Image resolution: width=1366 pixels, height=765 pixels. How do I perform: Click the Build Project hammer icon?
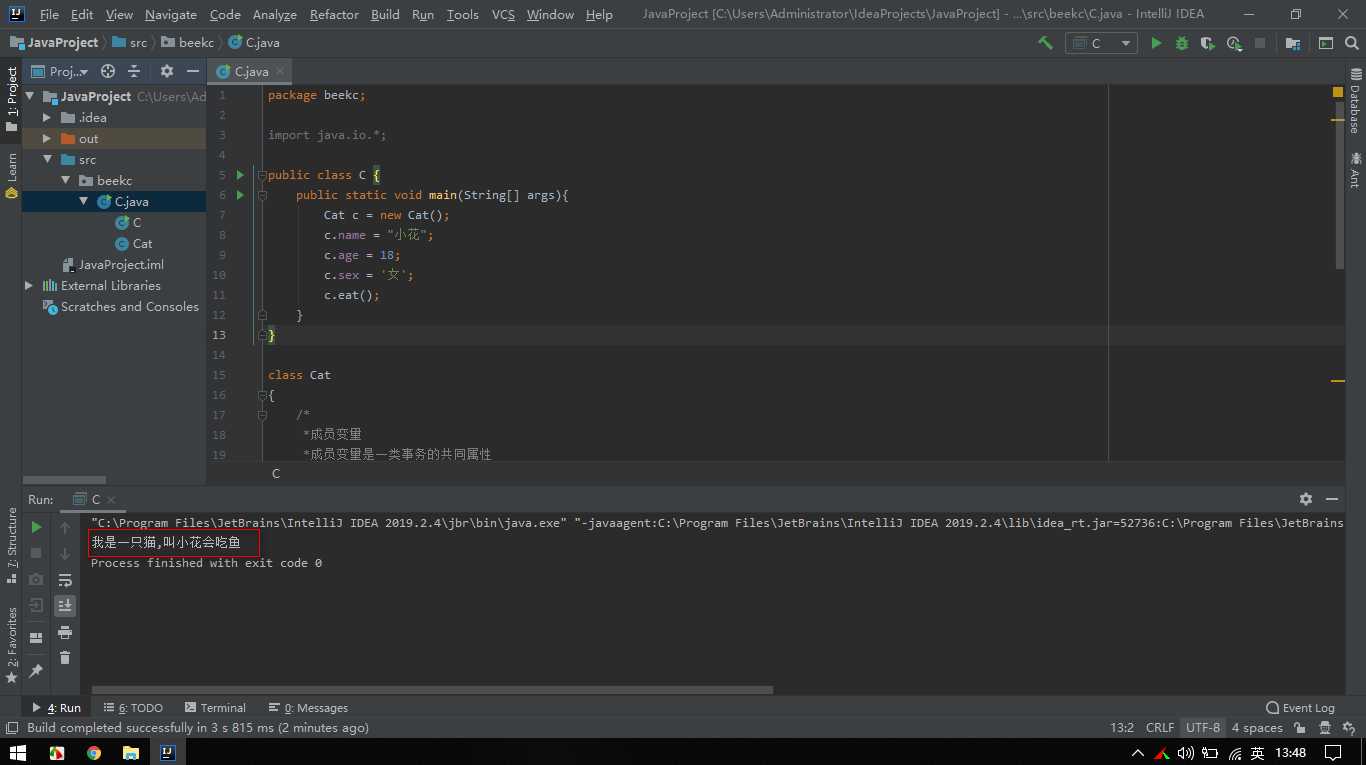click(x=1045, y=43)
